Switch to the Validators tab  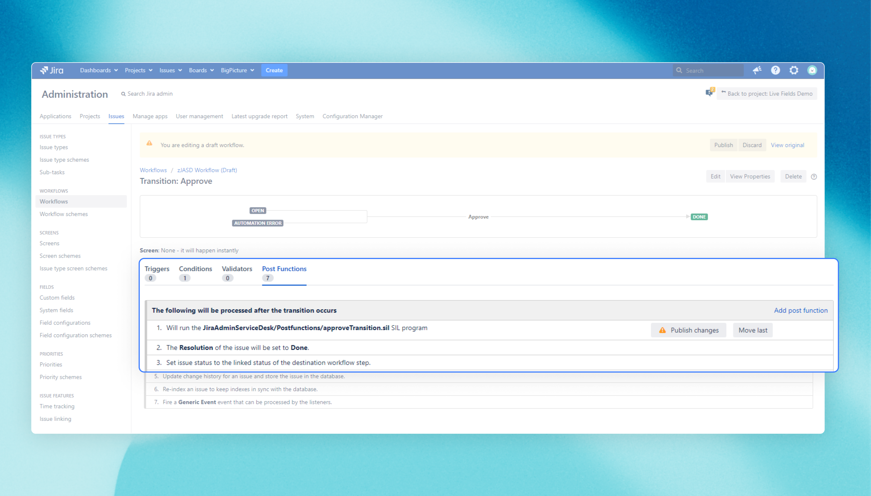(237, 269)
